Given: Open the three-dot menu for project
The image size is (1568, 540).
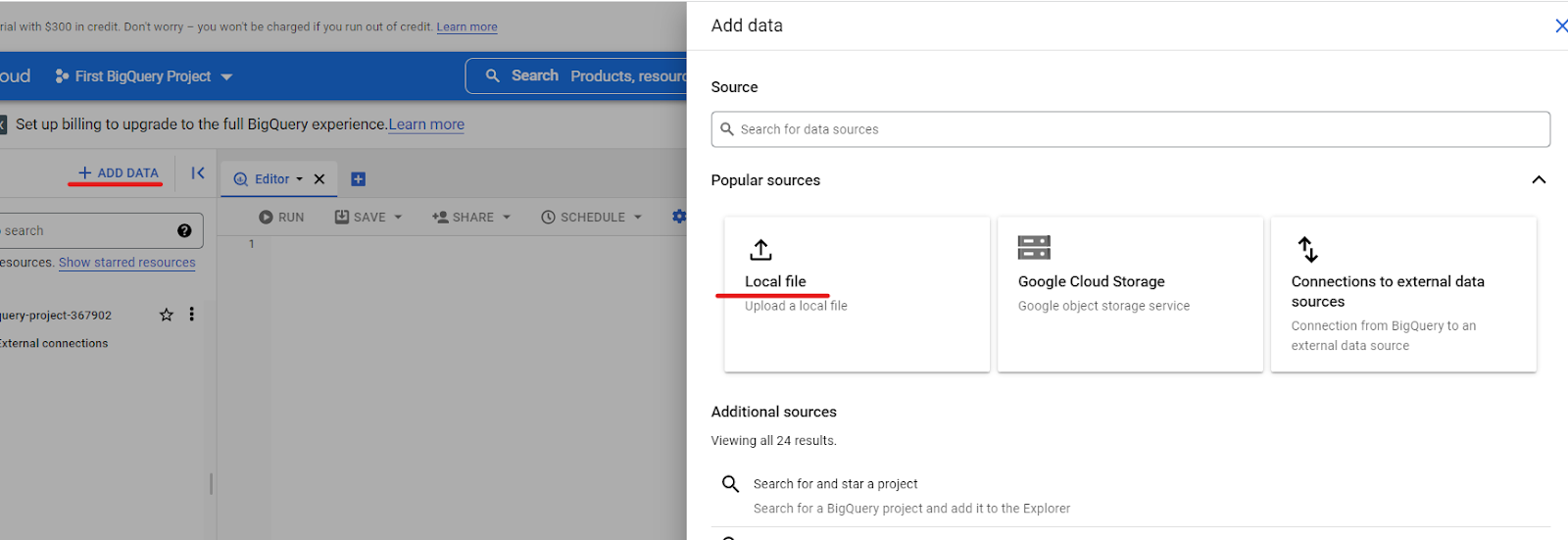Looking at the screenshot, I should click(192, 315).
